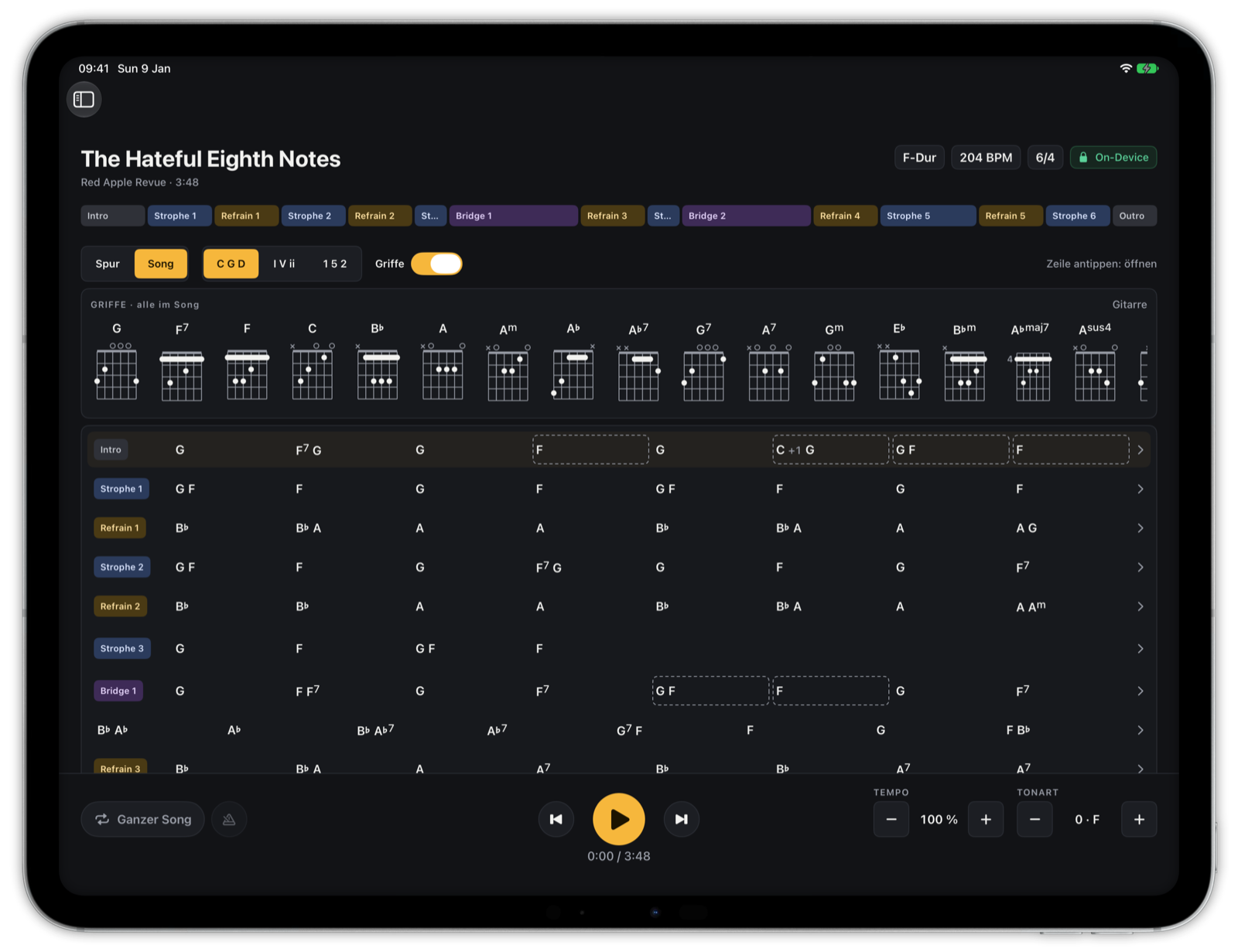Open the Abmaj7 chord diagram

(1030, 363)
